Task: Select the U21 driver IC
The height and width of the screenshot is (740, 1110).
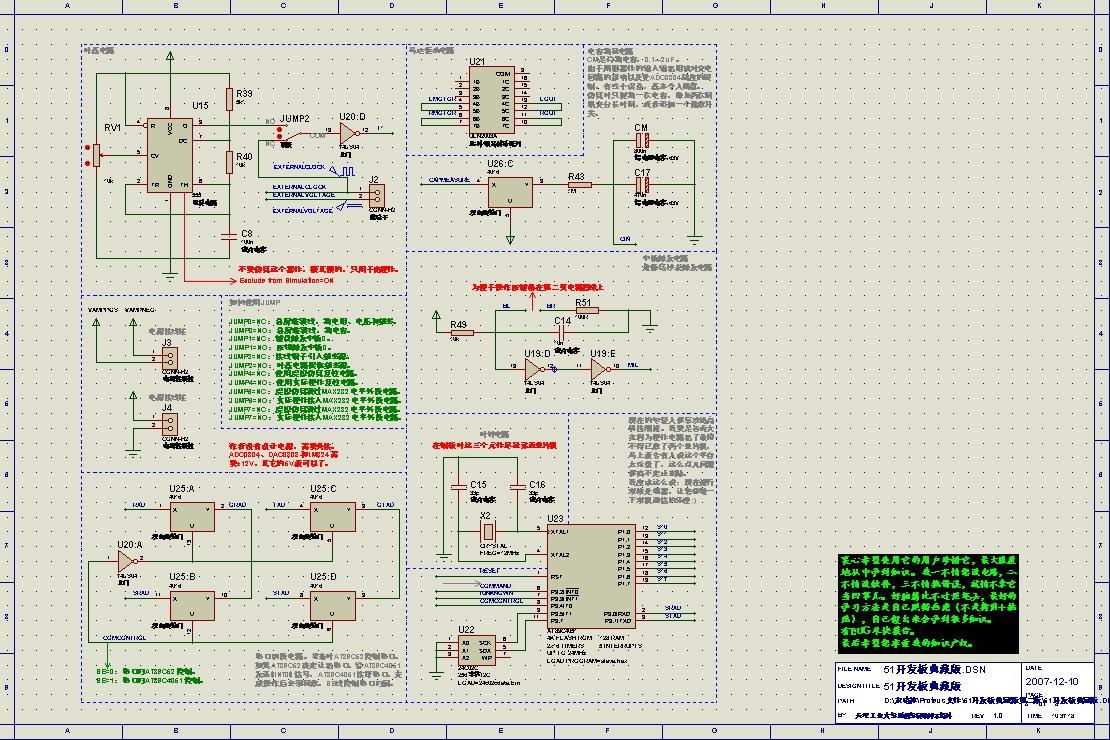Action: [x=491, y=100]
